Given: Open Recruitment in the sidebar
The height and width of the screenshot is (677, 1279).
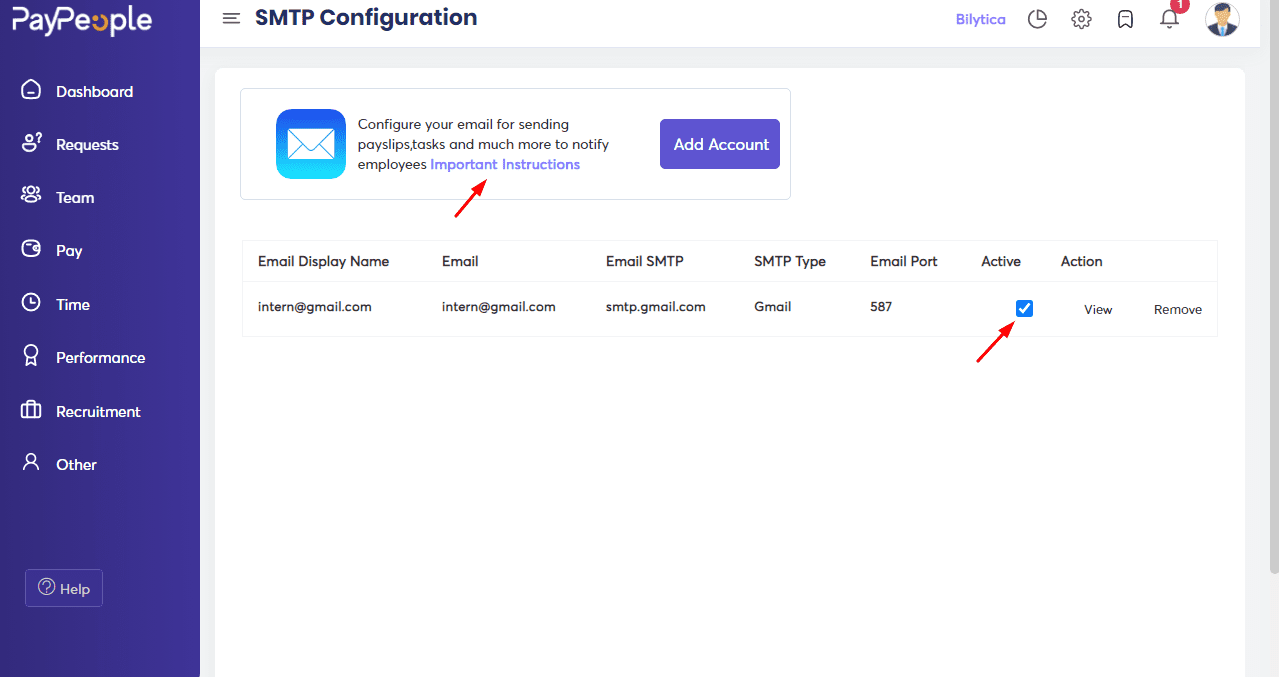Looking at the screenshot, I should tap(98, 411).
